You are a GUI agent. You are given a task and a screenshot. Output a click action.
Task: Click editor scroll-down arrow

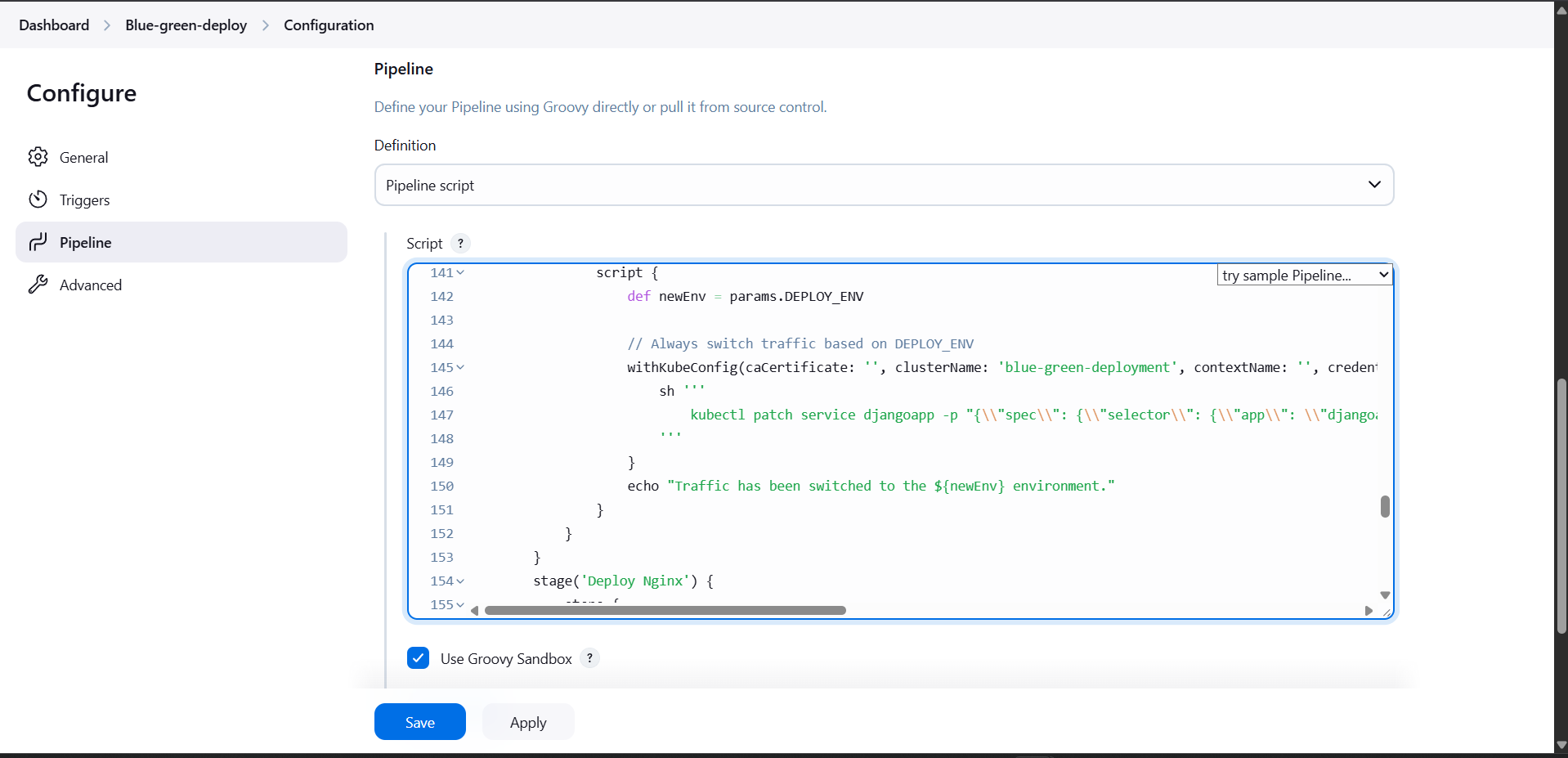[x=1385, y=595]
